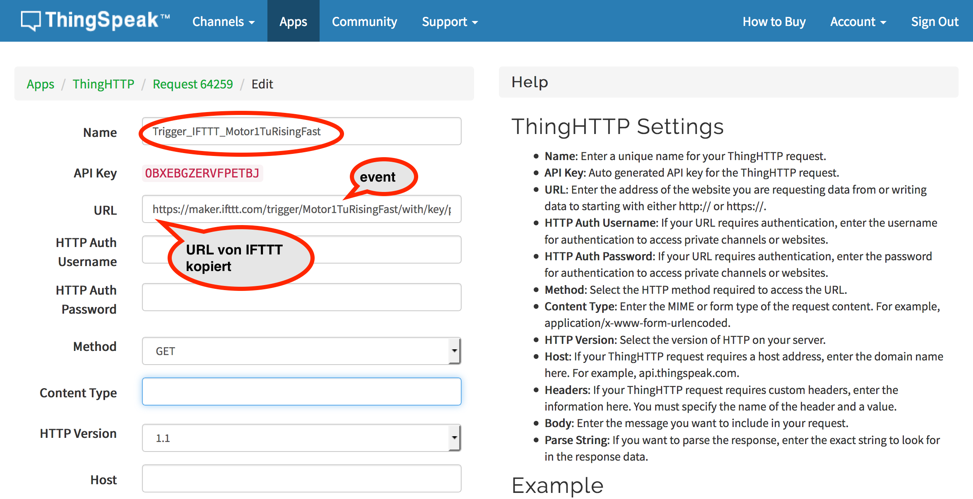
Task: Click the ThingSpeak logo icon
Action: click(x=31, y=21)
